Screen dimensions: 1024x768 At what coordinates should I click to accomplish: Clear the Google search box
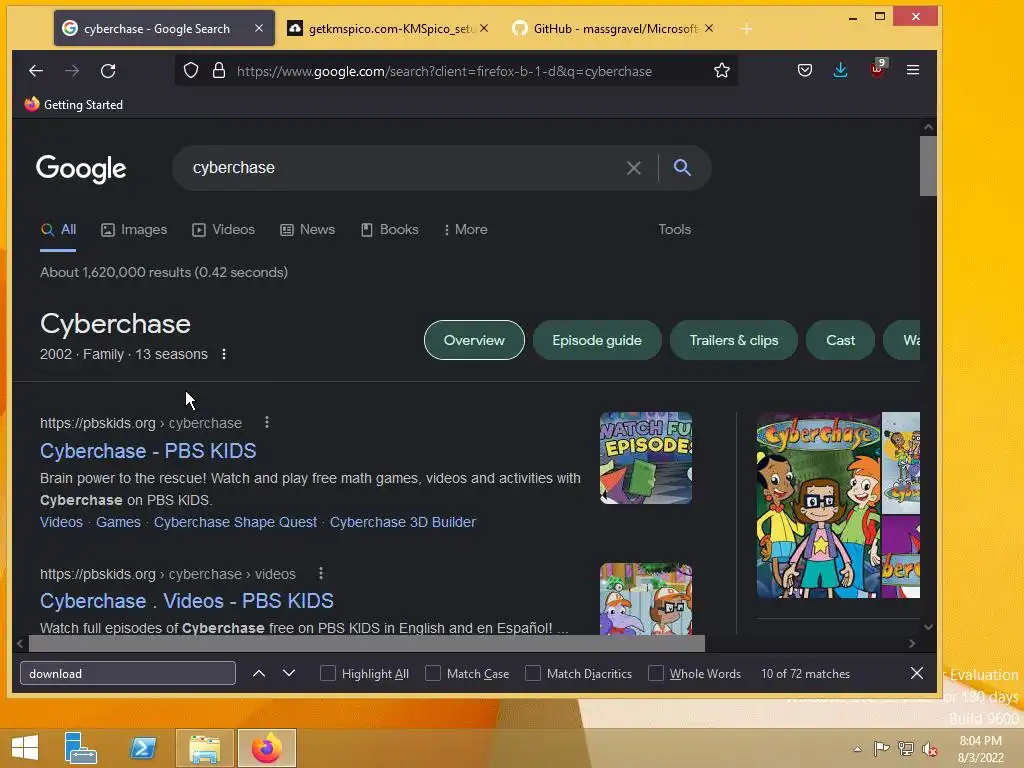pos(633,168)
